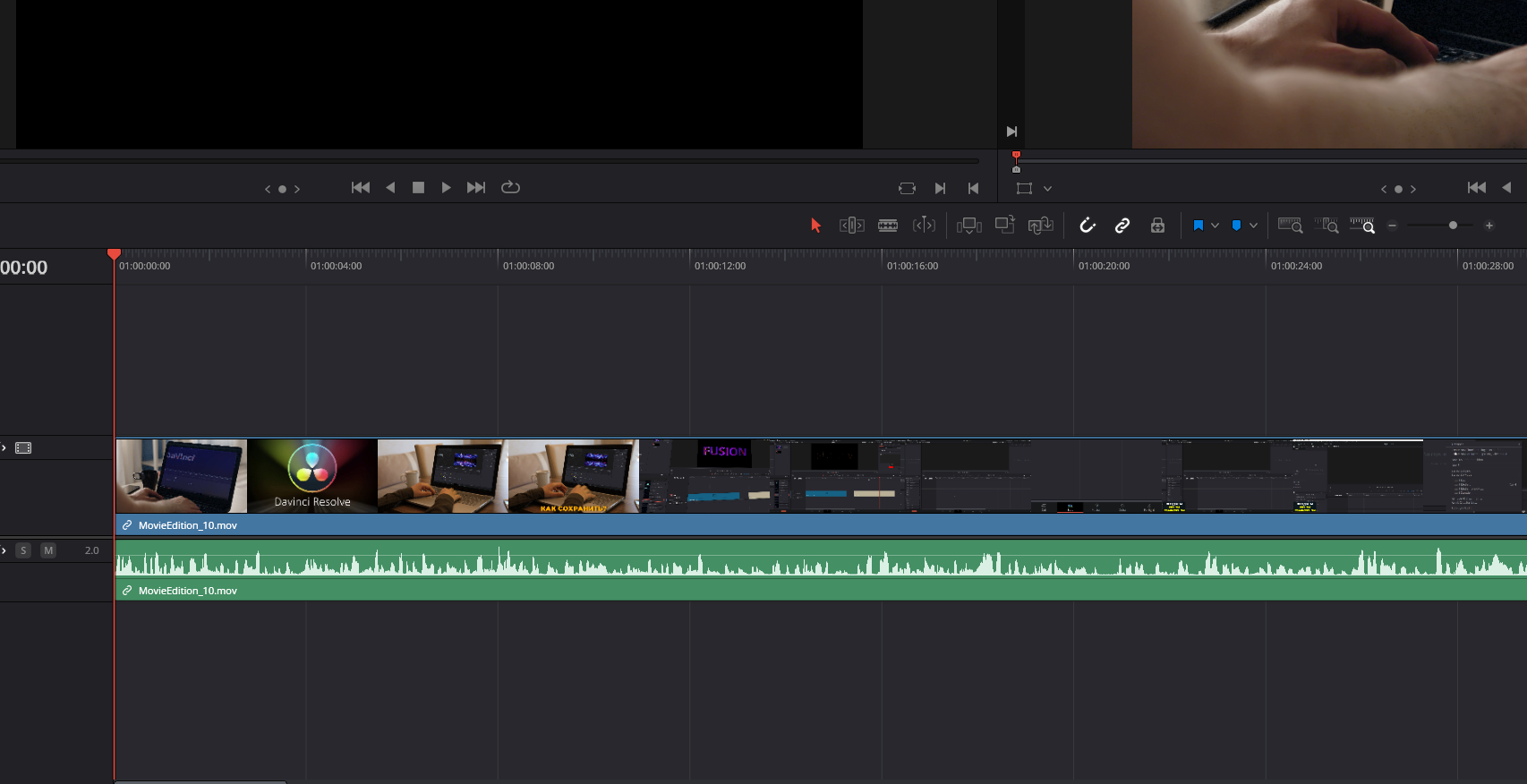Click the Replace Clip icon

[1040, 226]
